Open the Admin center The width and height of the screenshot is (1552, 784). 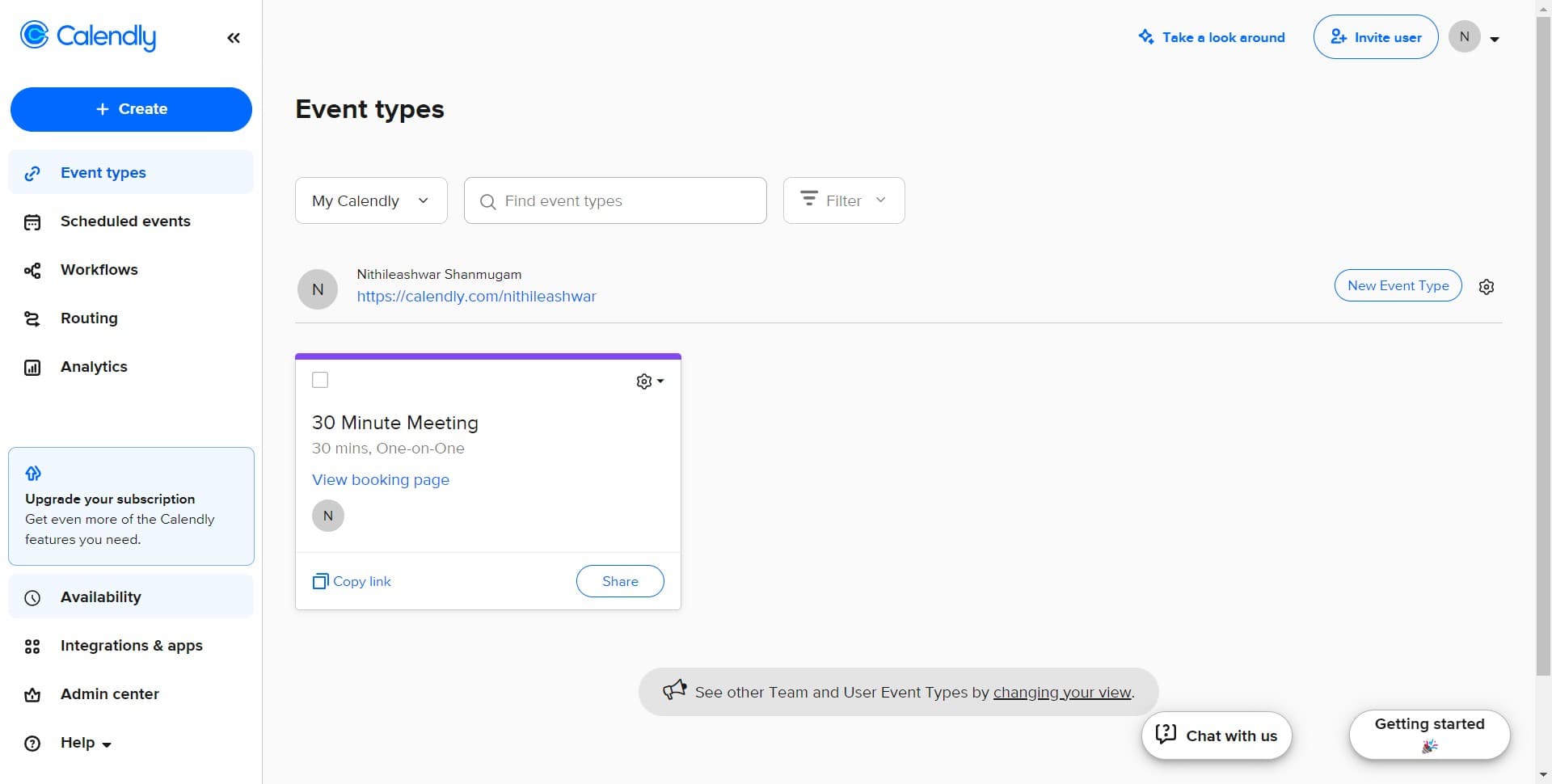(108, 694)
